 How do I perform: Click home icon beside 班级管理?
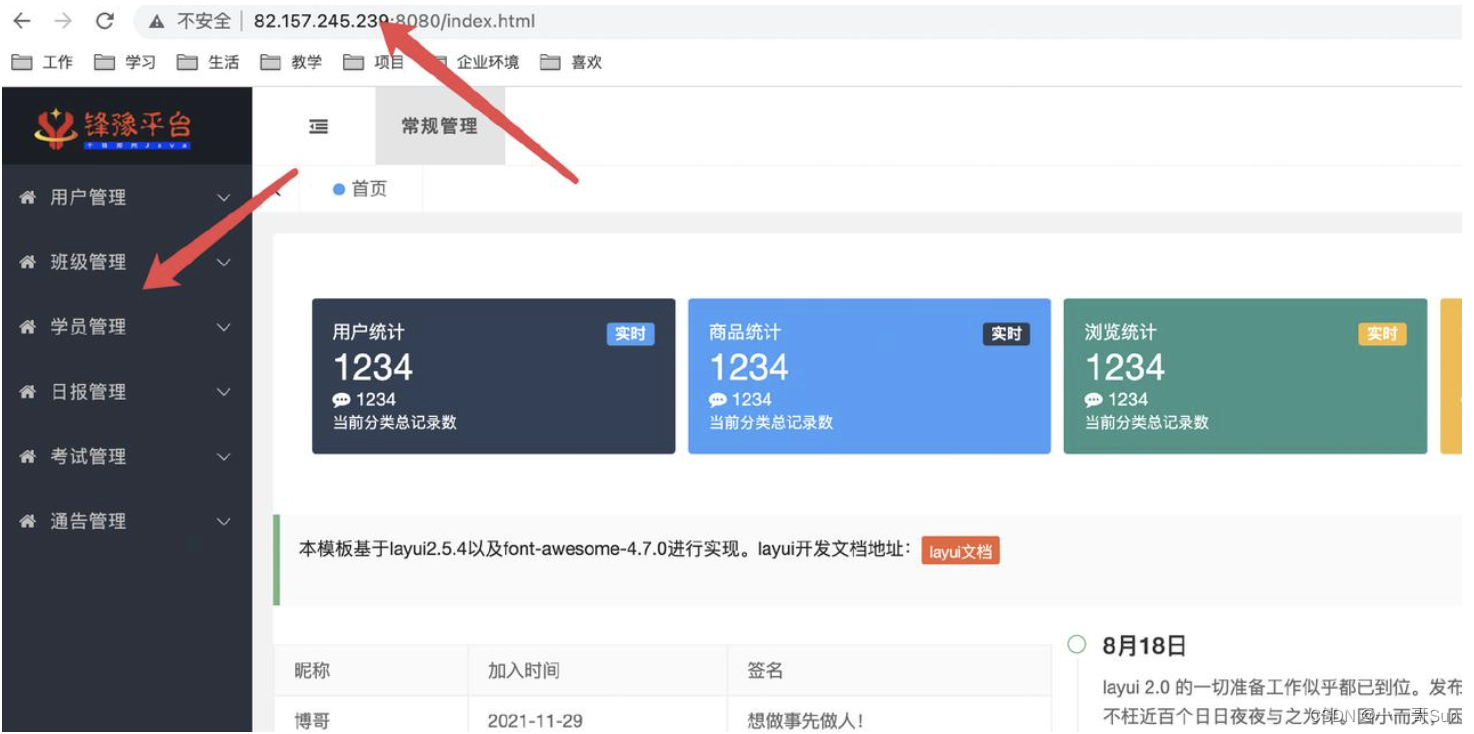click(28, 262)
